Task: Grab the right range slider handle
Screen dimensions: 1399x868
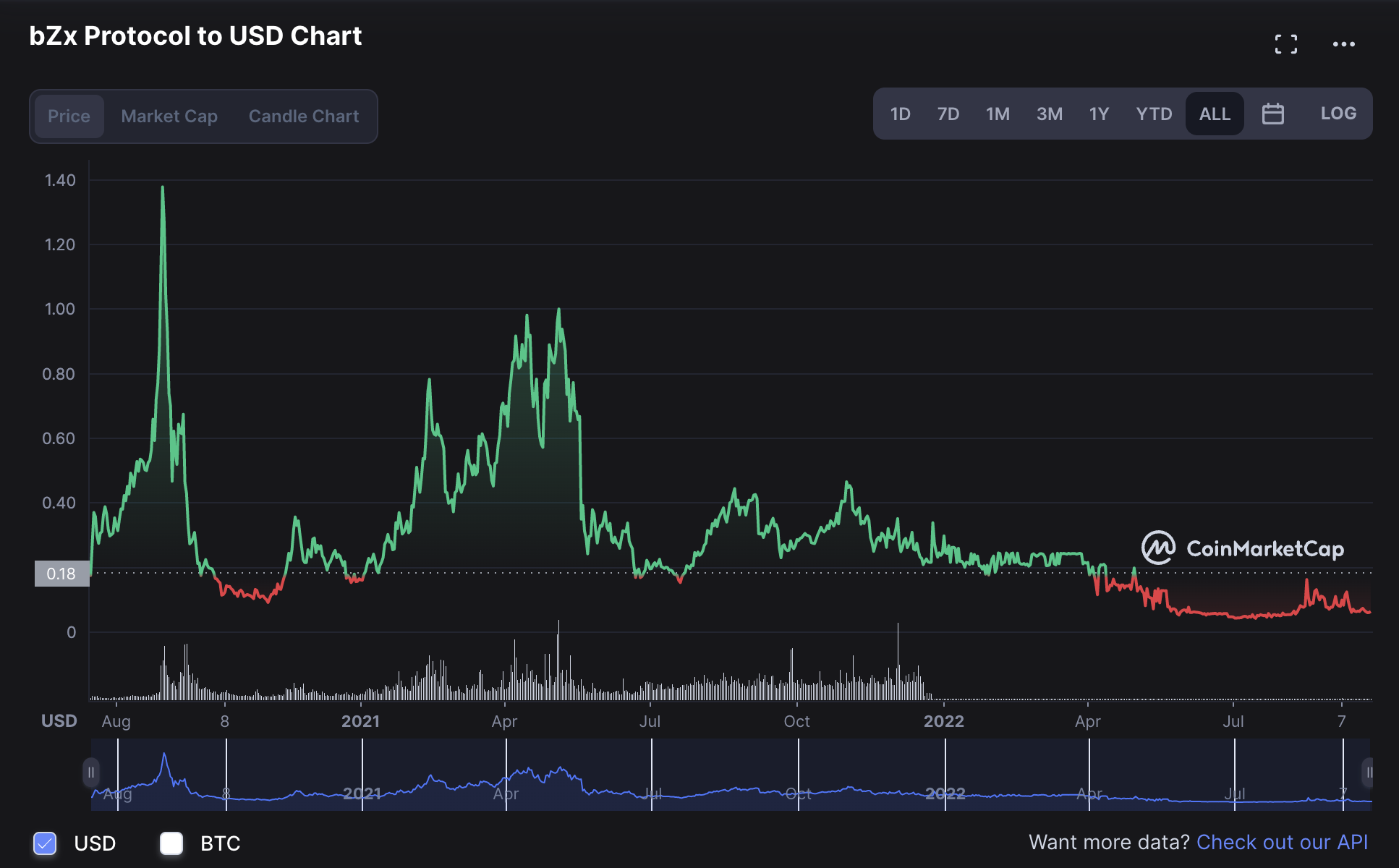Action: tap(1368, 773)
